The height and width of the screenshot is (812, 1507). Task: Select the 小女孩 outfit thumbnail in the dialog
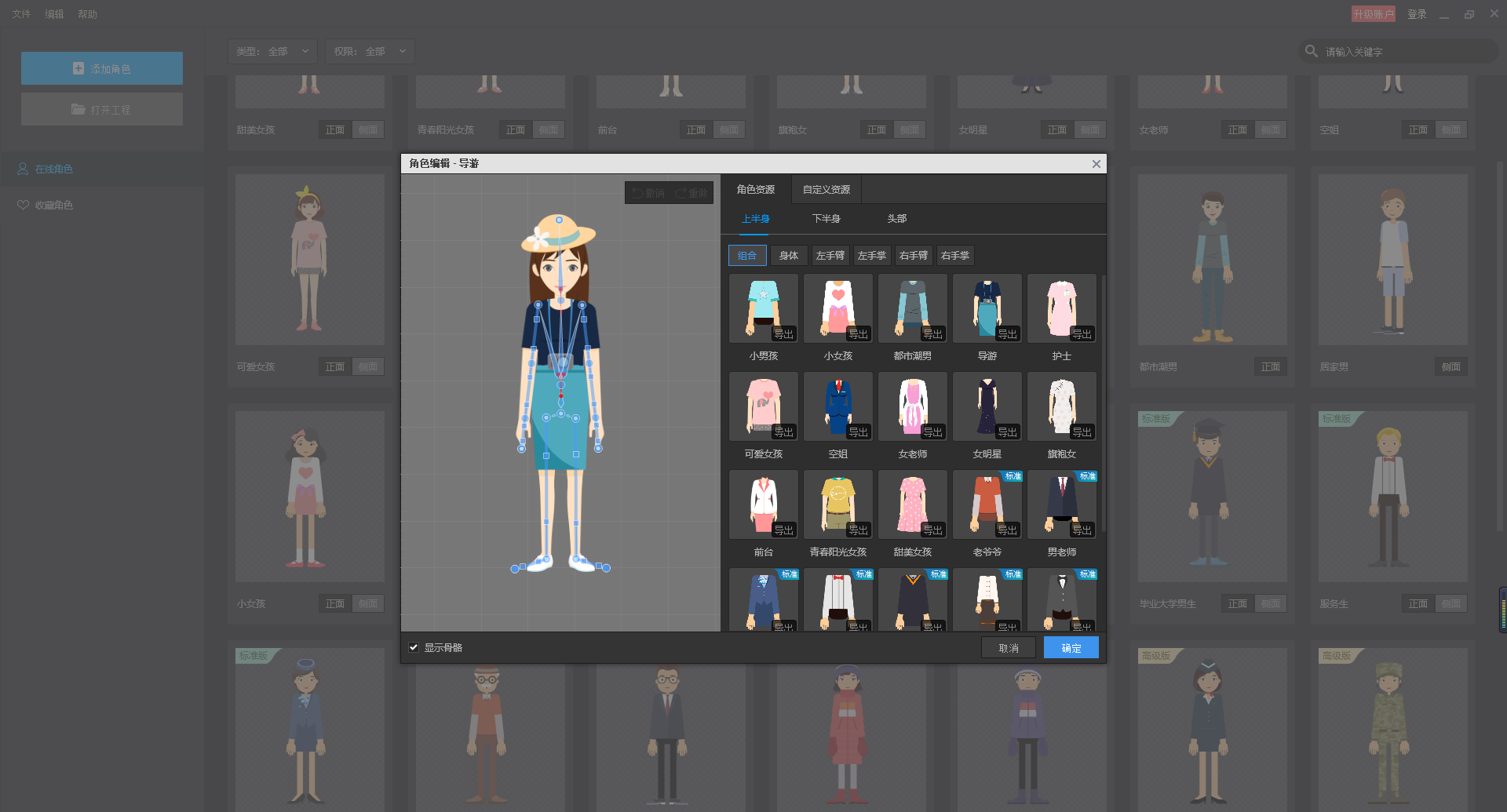tap(838, 308)
